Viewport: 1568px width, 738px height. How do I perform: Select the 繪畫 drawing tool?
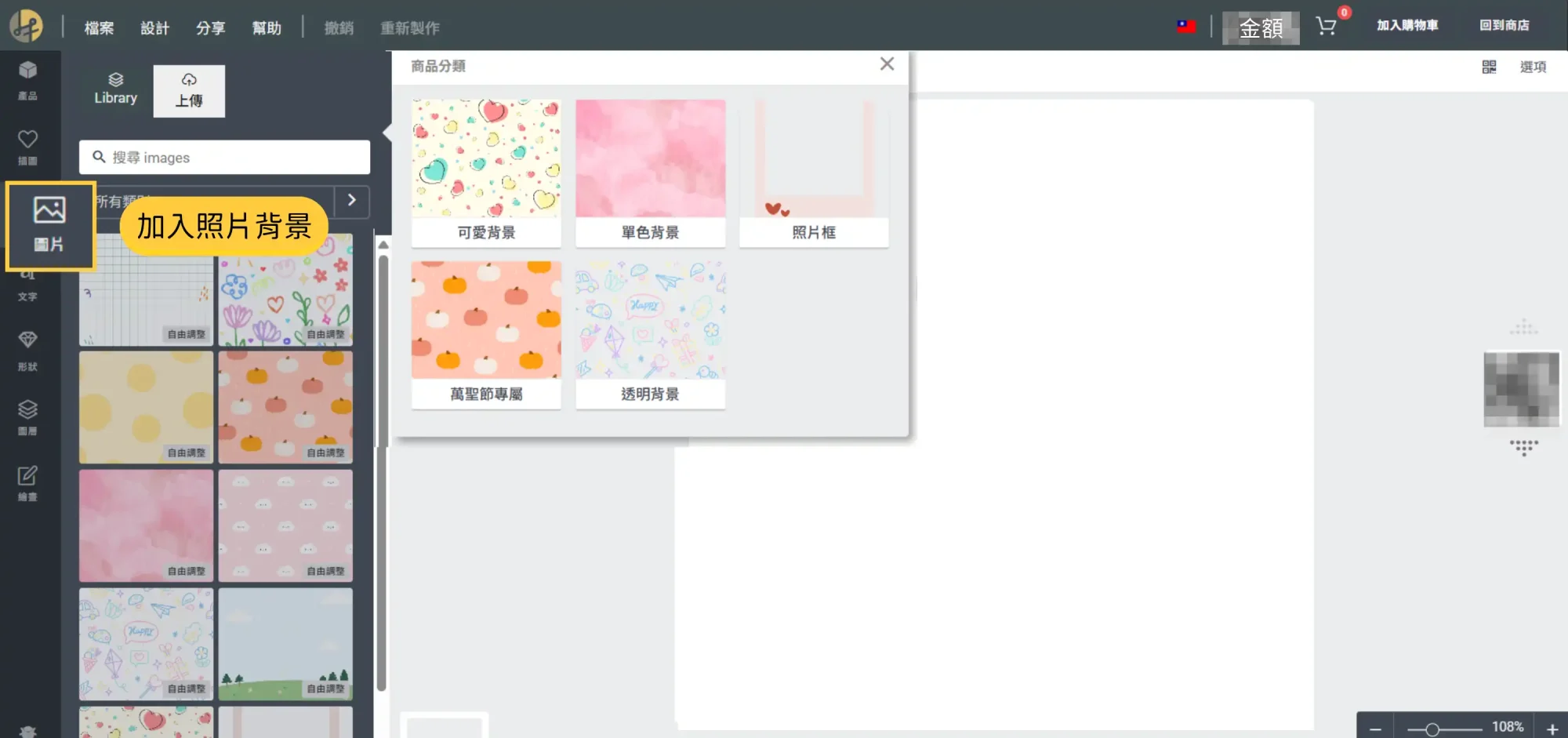click(27, 482)
